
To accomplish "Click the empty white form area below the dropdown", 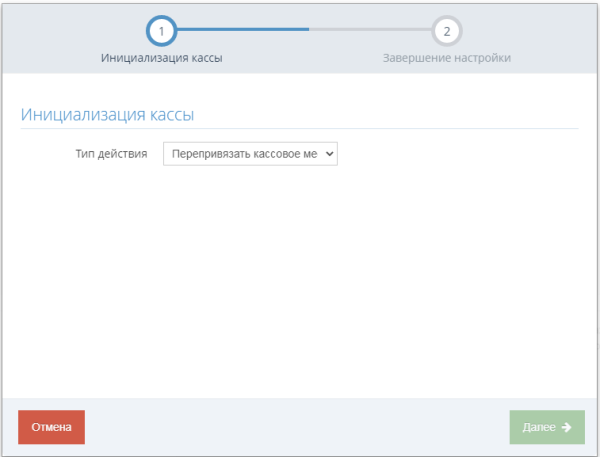I will [300, 281].
